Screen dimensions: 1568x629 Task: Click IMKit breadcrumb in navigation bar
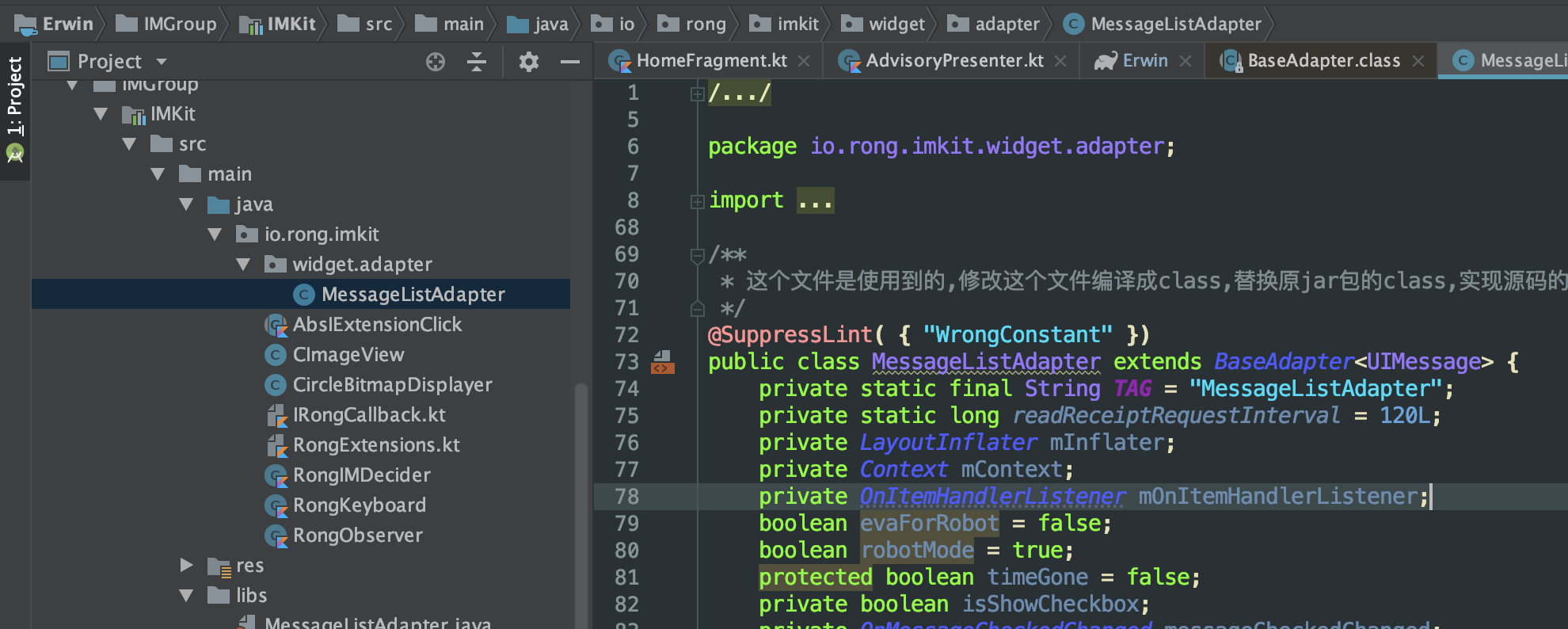(x=278, y=25)
